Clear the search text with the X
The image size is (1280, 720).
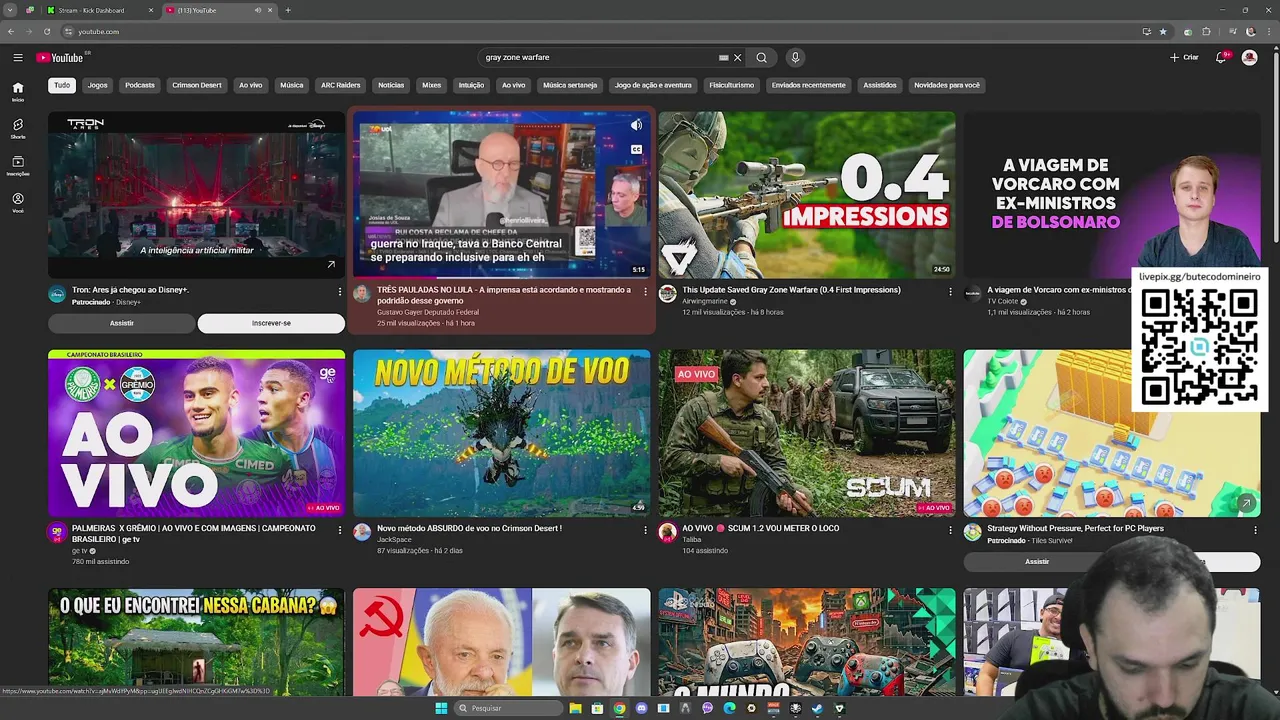tap(738, 58)
